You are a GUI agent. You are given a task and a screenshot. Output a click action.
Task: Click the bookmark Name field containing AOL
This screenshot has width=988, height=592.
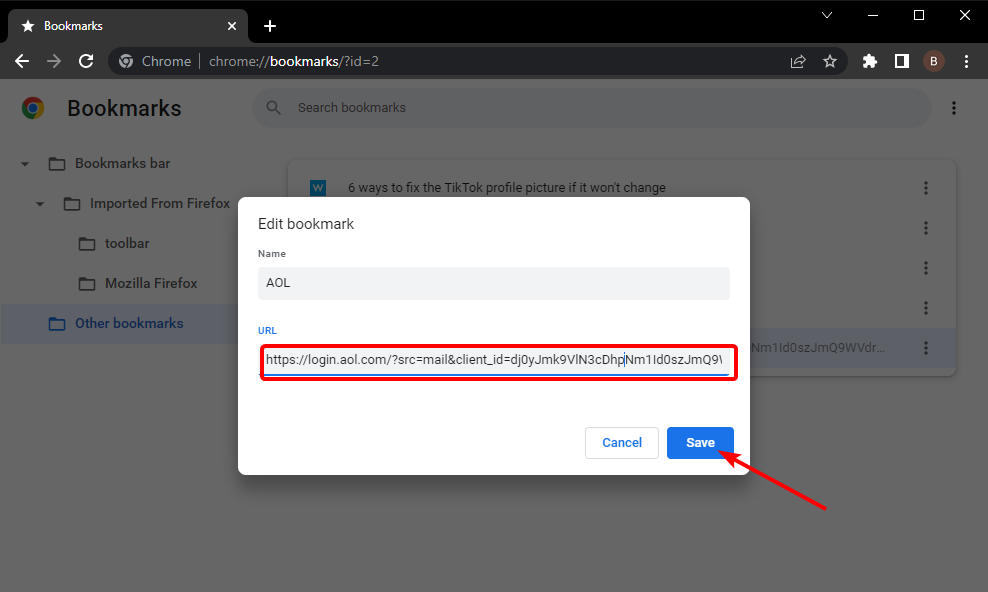[x=493, y=283]
